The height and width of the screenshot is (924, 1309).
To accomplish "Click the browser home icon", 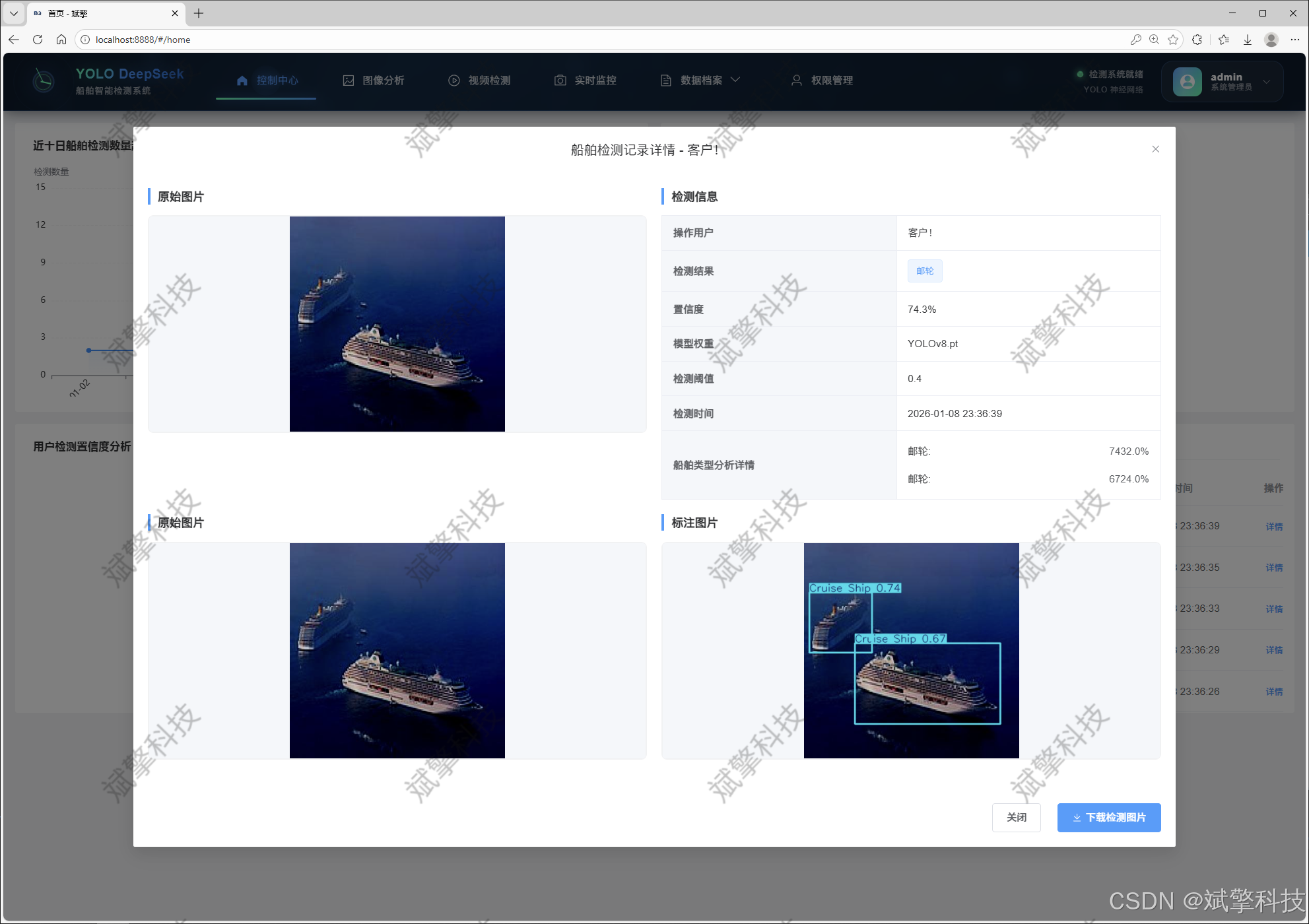I will pos(61,40).
